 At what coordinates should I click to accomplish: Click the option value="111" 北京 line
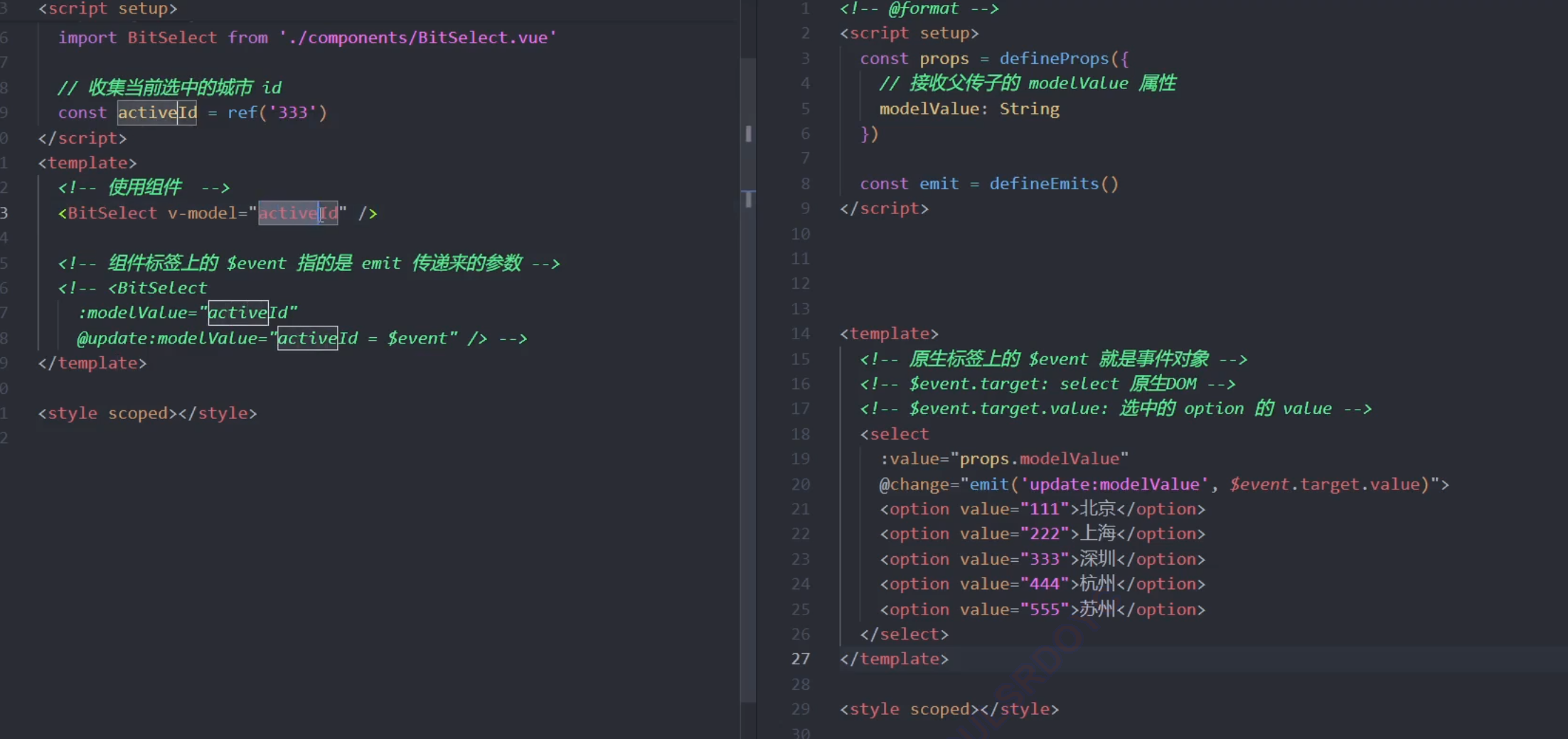(1042, 509)
